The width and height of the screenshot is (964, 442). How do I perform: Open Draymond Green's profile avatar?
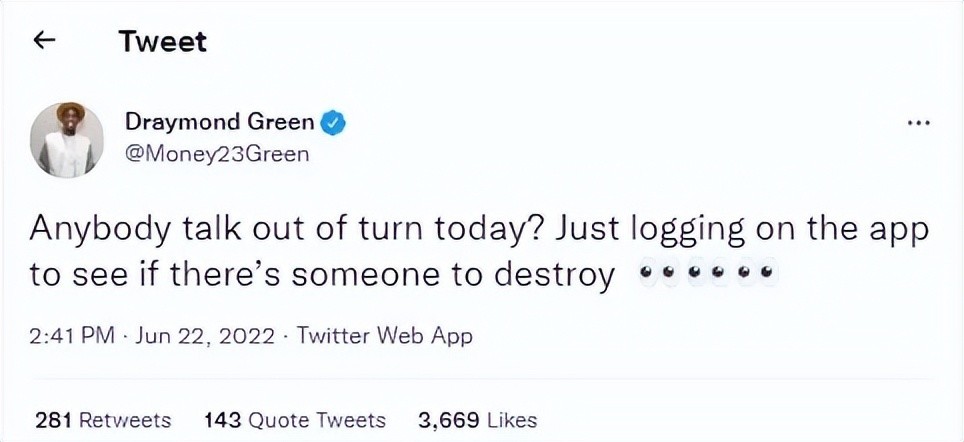pos(67,140)
